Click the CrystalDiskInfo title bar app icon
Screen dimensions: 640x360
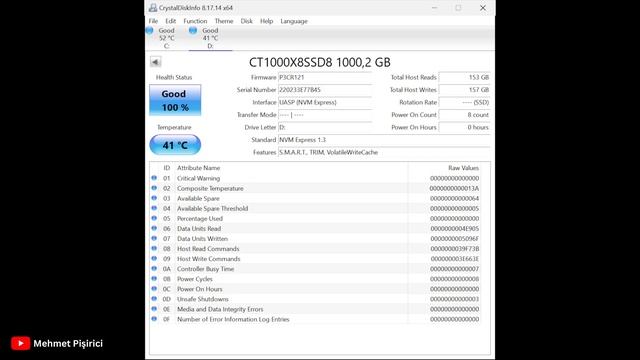pyautogui.click(x=153, y=8)
